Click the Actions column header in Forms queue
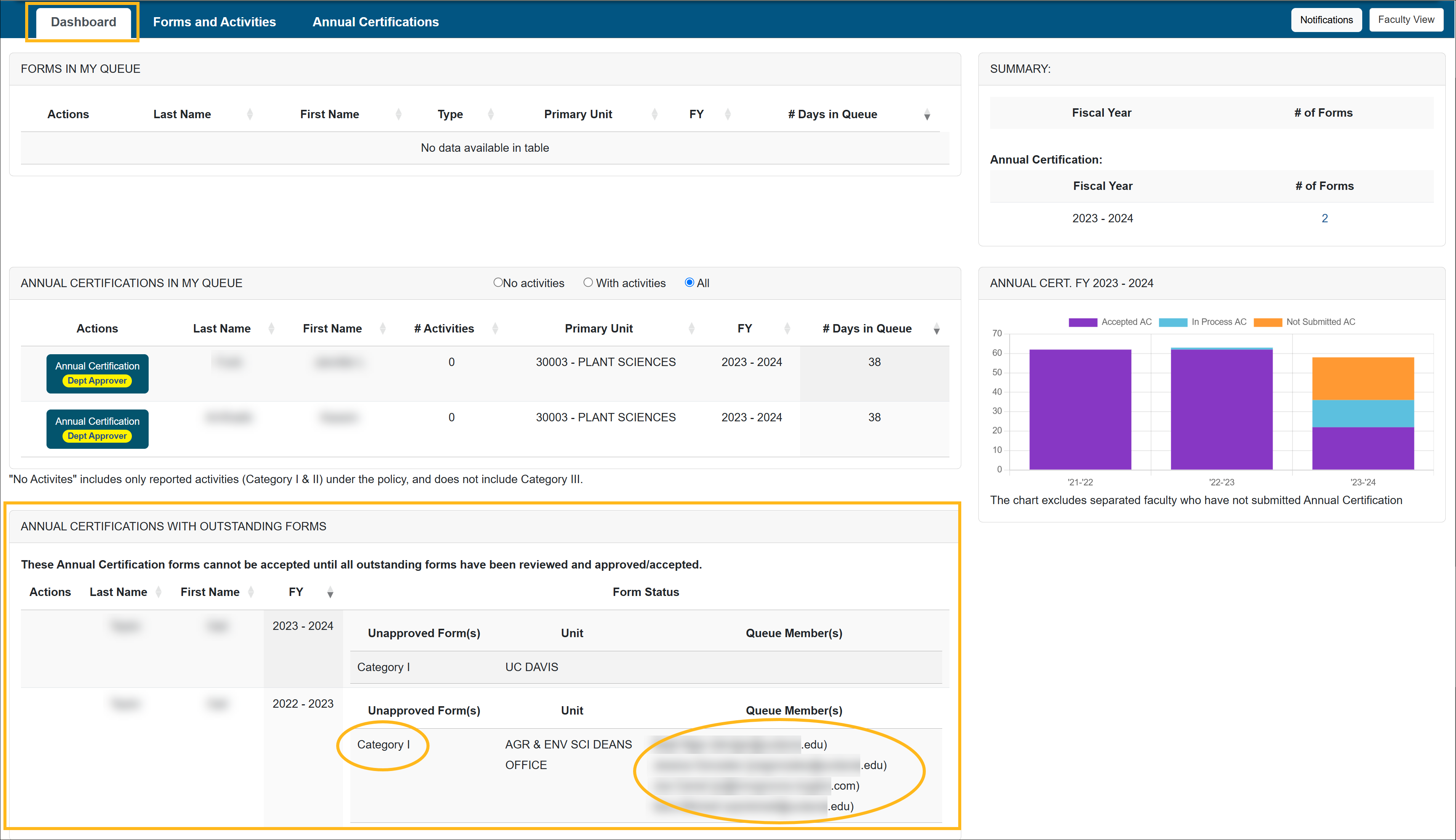This screenshot has width=1456, height=840. tap(68, 112)
